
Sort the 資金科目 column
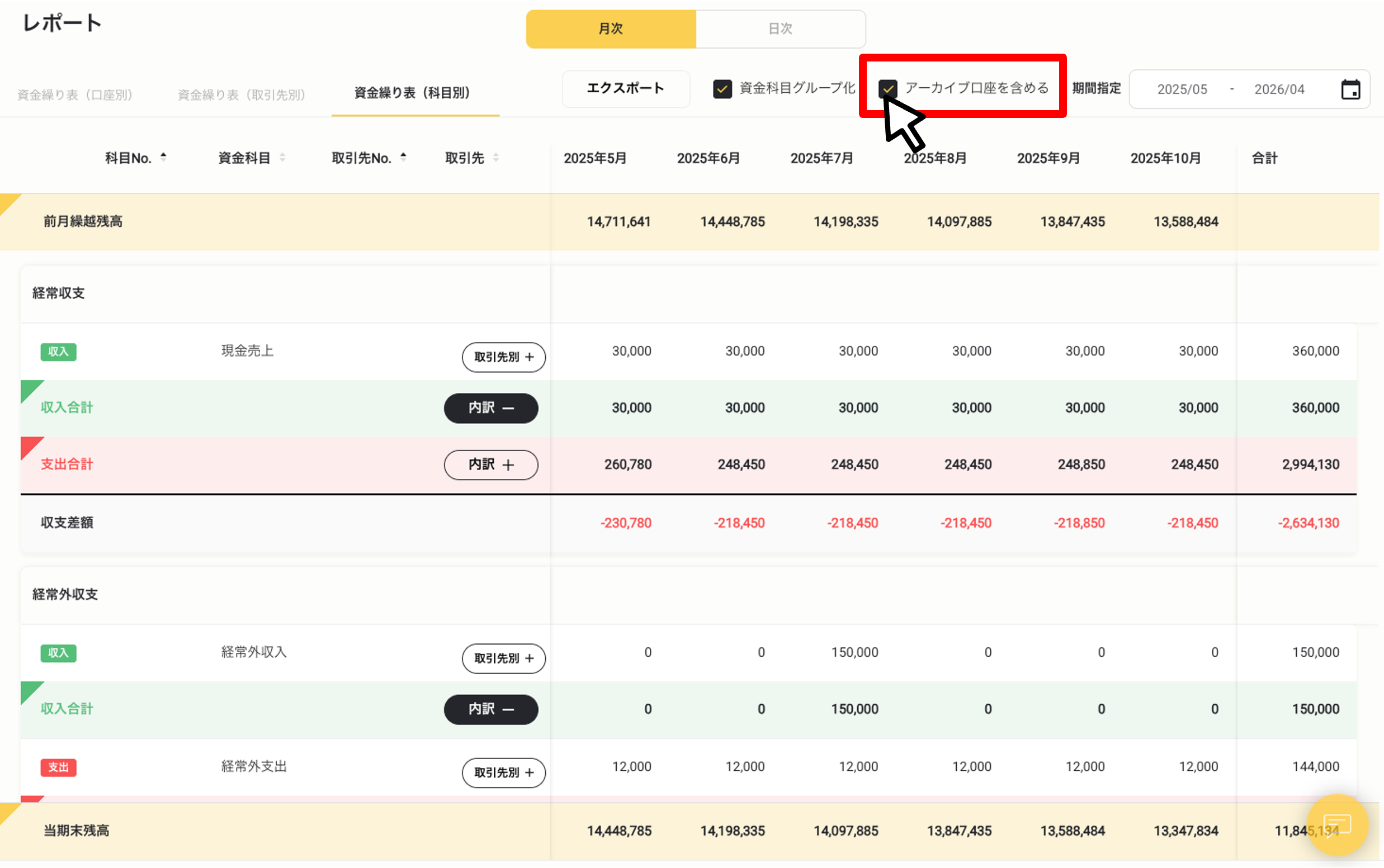pyautogui.click(x=282, y=156)
